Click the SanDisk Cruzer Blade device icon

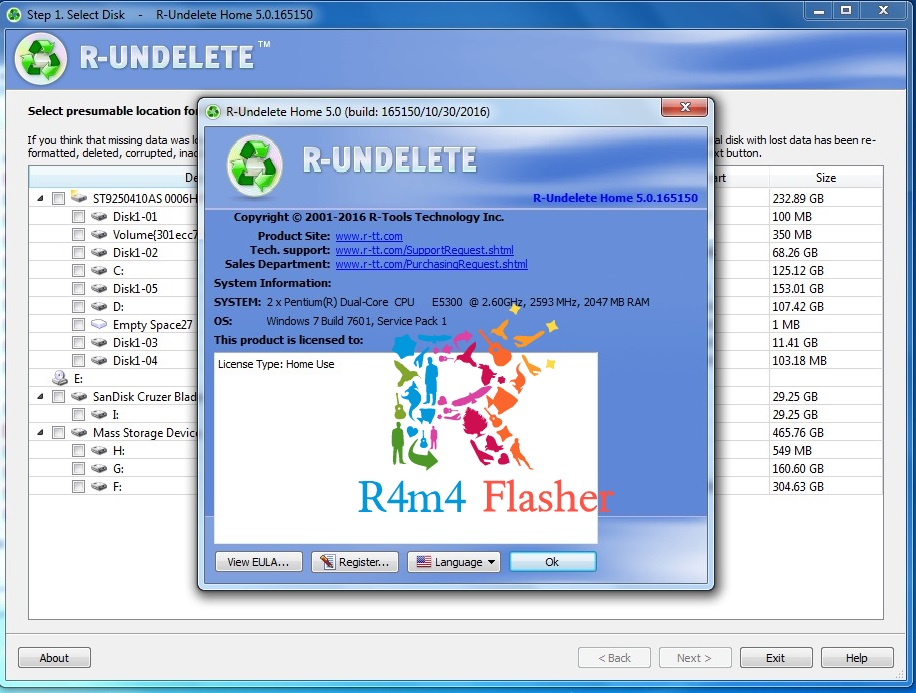79,396
